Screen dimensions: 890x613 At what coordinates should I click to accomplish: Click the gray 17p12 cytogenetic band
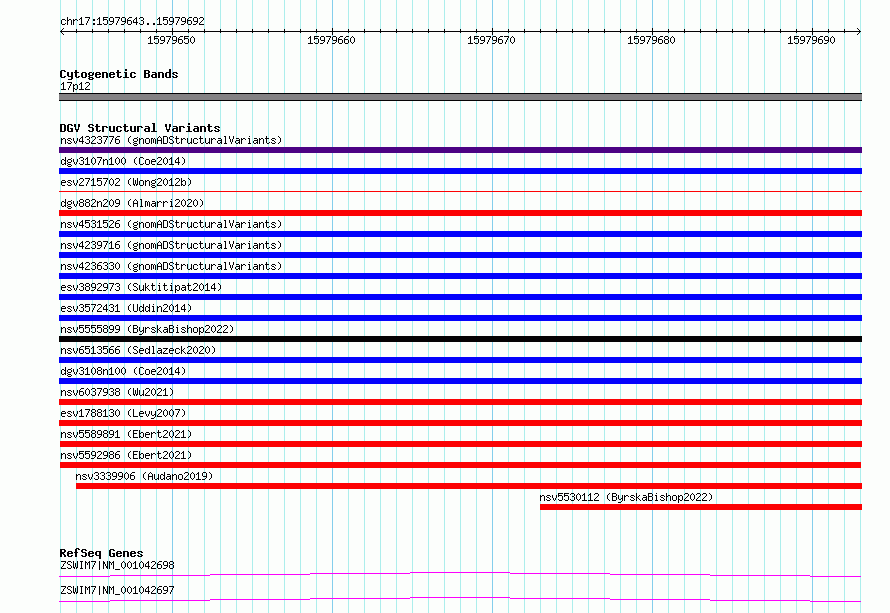tap(460, 97)
